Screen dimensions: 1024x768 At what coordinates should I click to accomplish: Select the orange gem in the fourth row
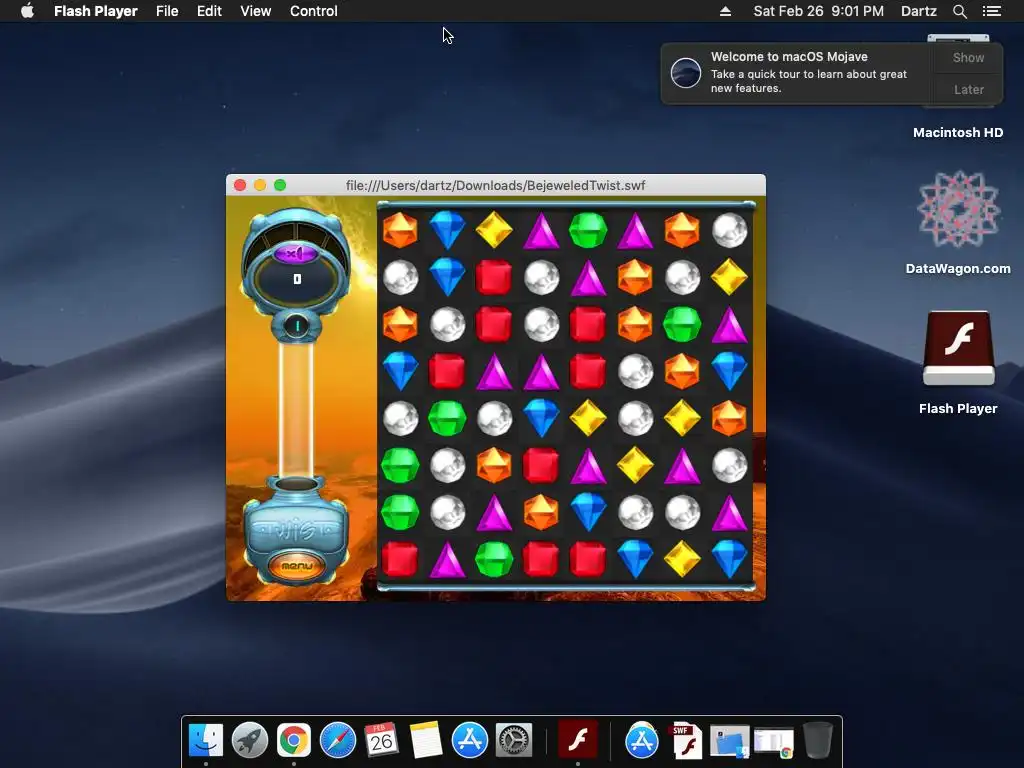pyautogui.click(x=682, y=371)
